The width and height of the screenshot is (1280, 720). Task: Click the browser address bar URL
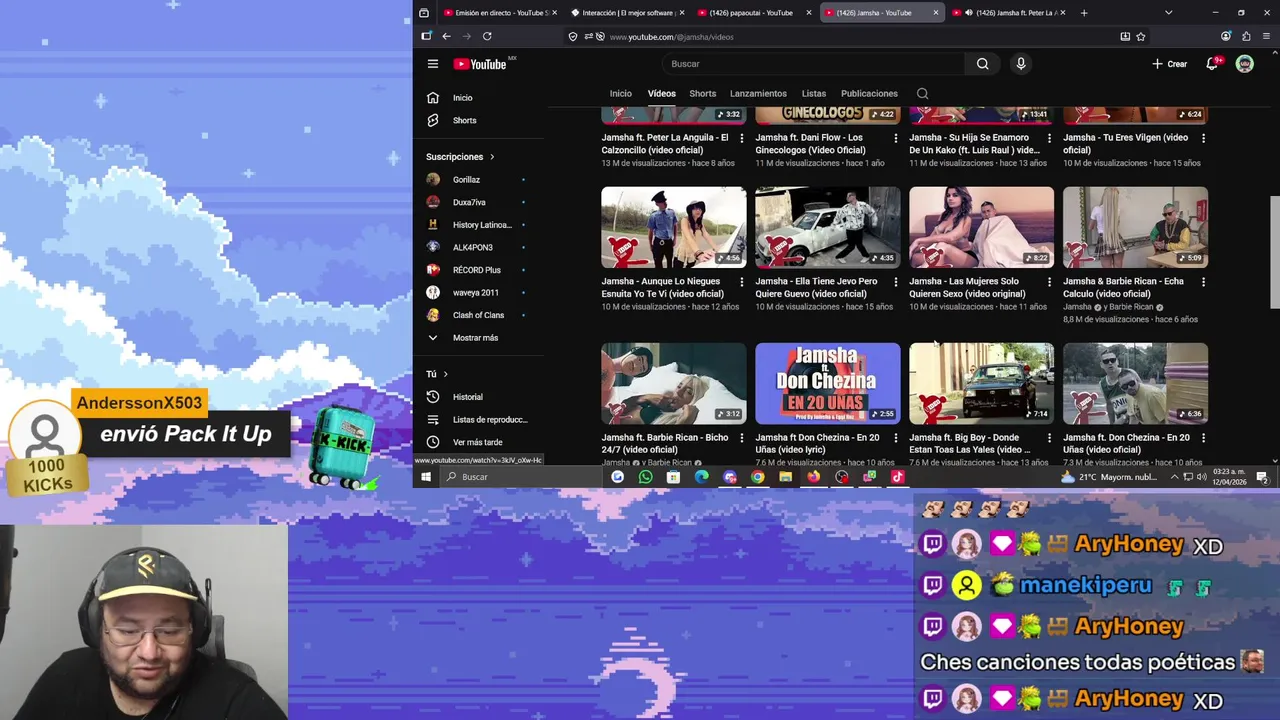[x=671, y=37]
